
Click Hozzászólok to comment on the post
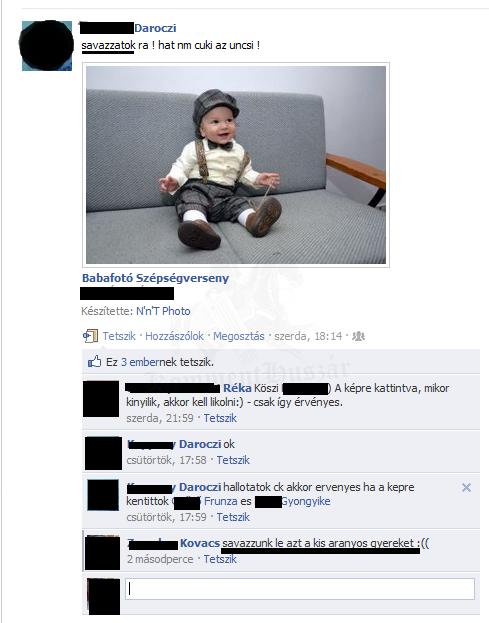174,336
